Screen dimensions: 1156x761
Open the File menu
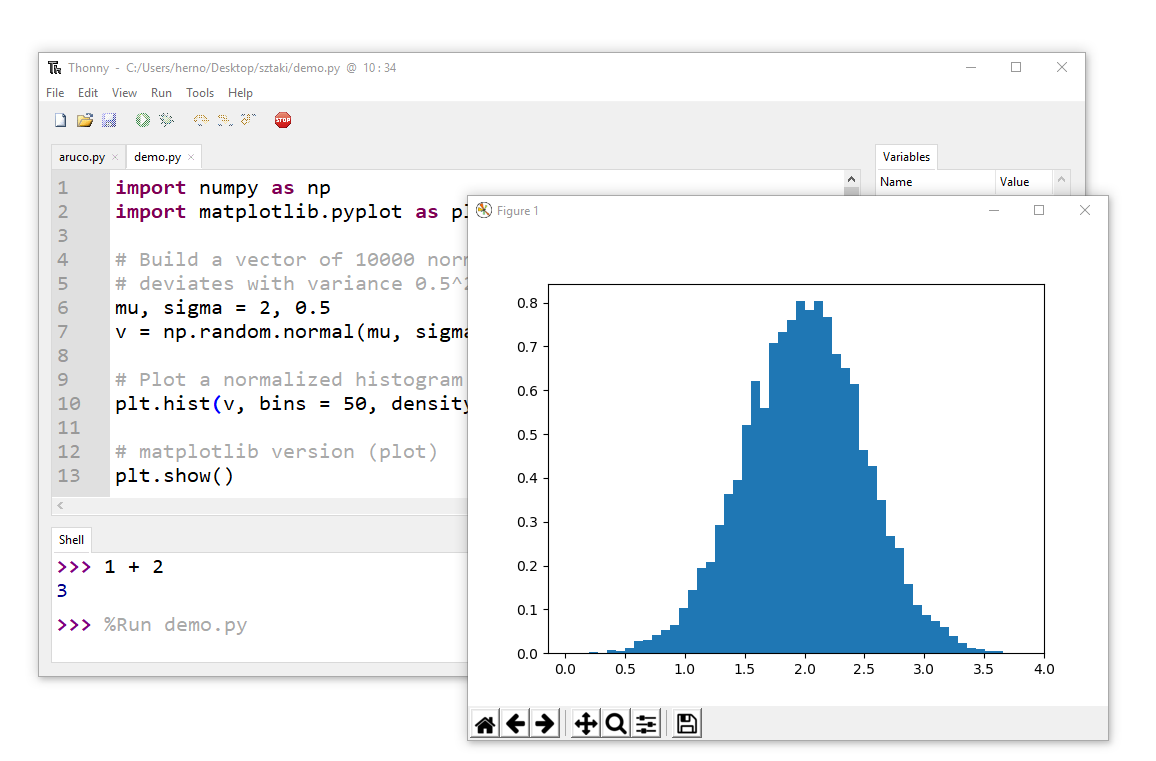coord(55,93)
